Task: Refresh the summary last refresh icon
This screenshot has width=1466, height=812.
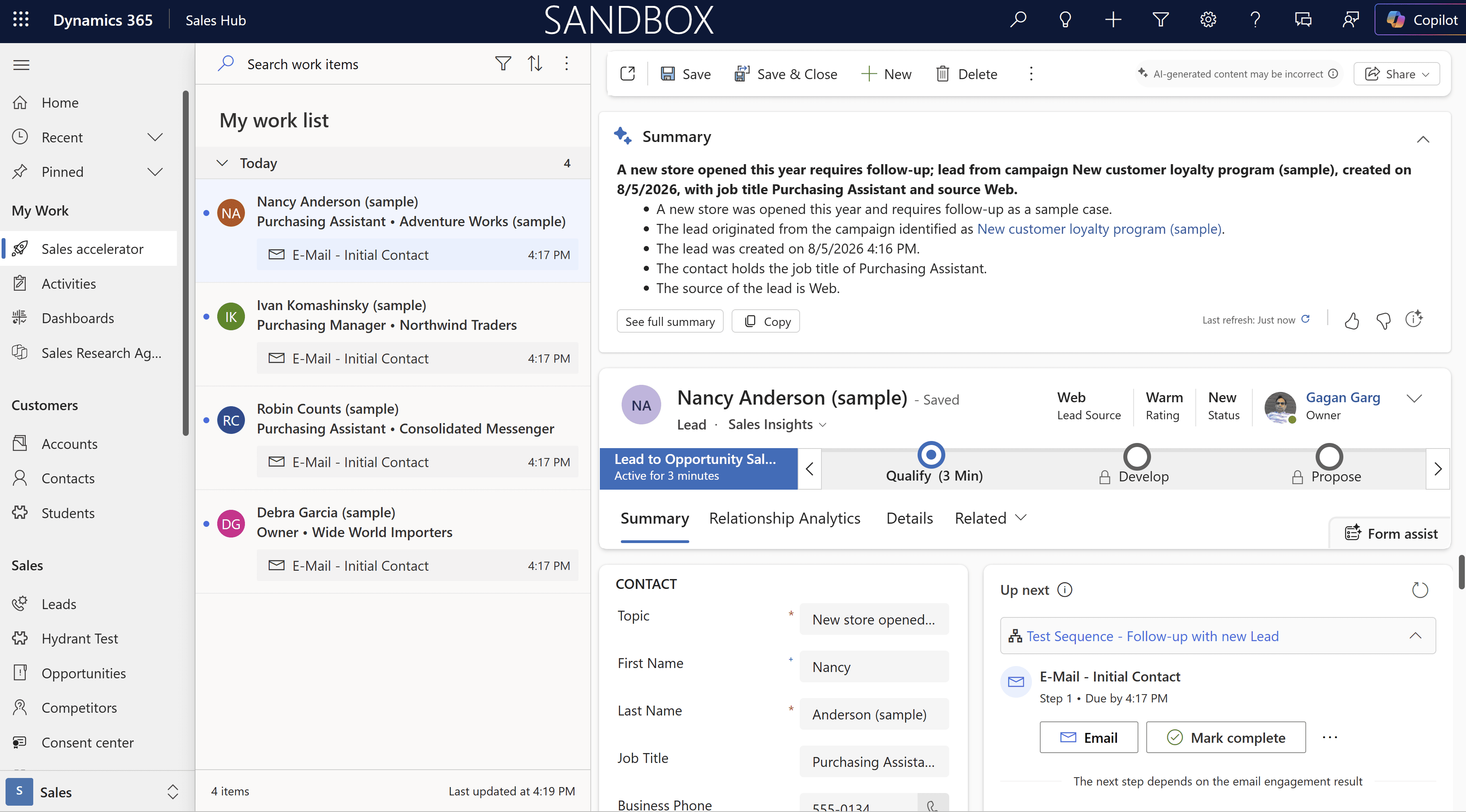Action: (1306, 319)
